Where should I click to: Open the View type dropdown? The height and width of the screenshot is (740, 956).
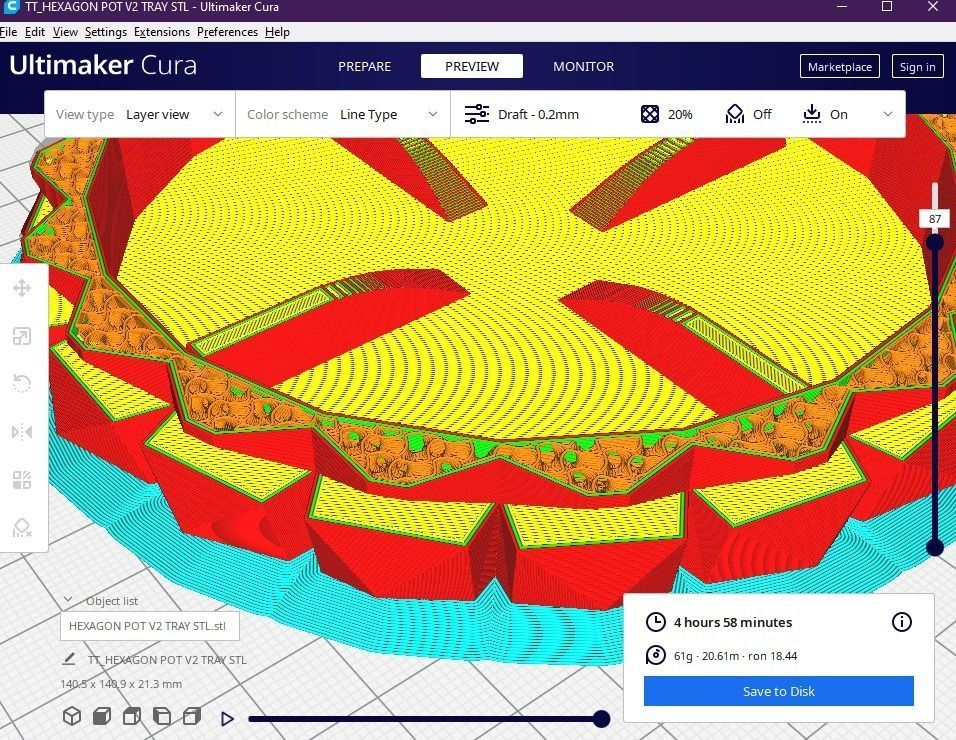pyautogui.click(x=140, y=114)
